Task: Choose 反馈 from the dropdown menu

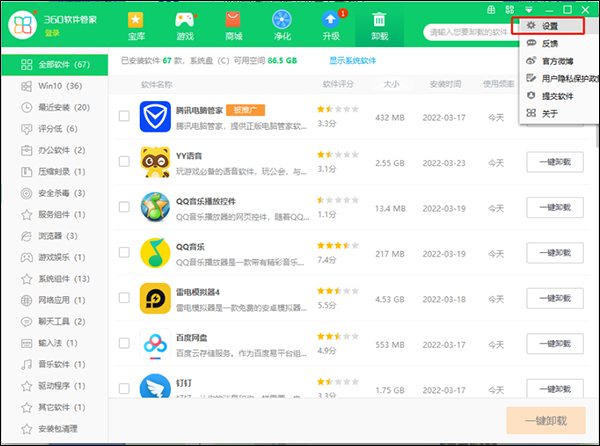Action: pyautogui.click(x=550, y=44)
